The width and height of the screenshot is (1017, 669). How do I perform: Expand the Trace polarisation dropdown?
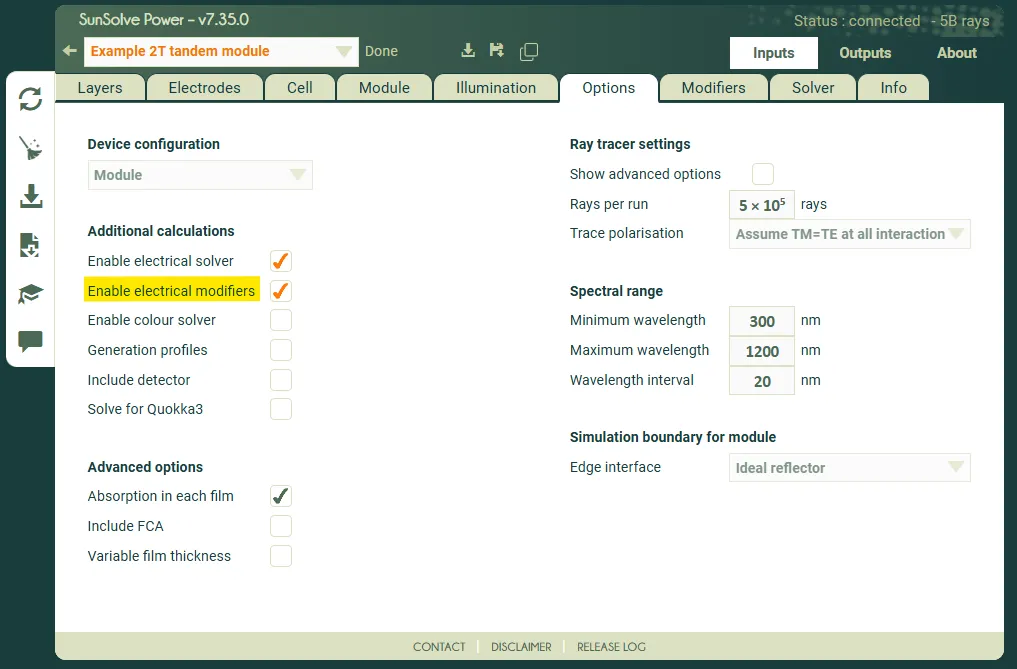(848, 234)
